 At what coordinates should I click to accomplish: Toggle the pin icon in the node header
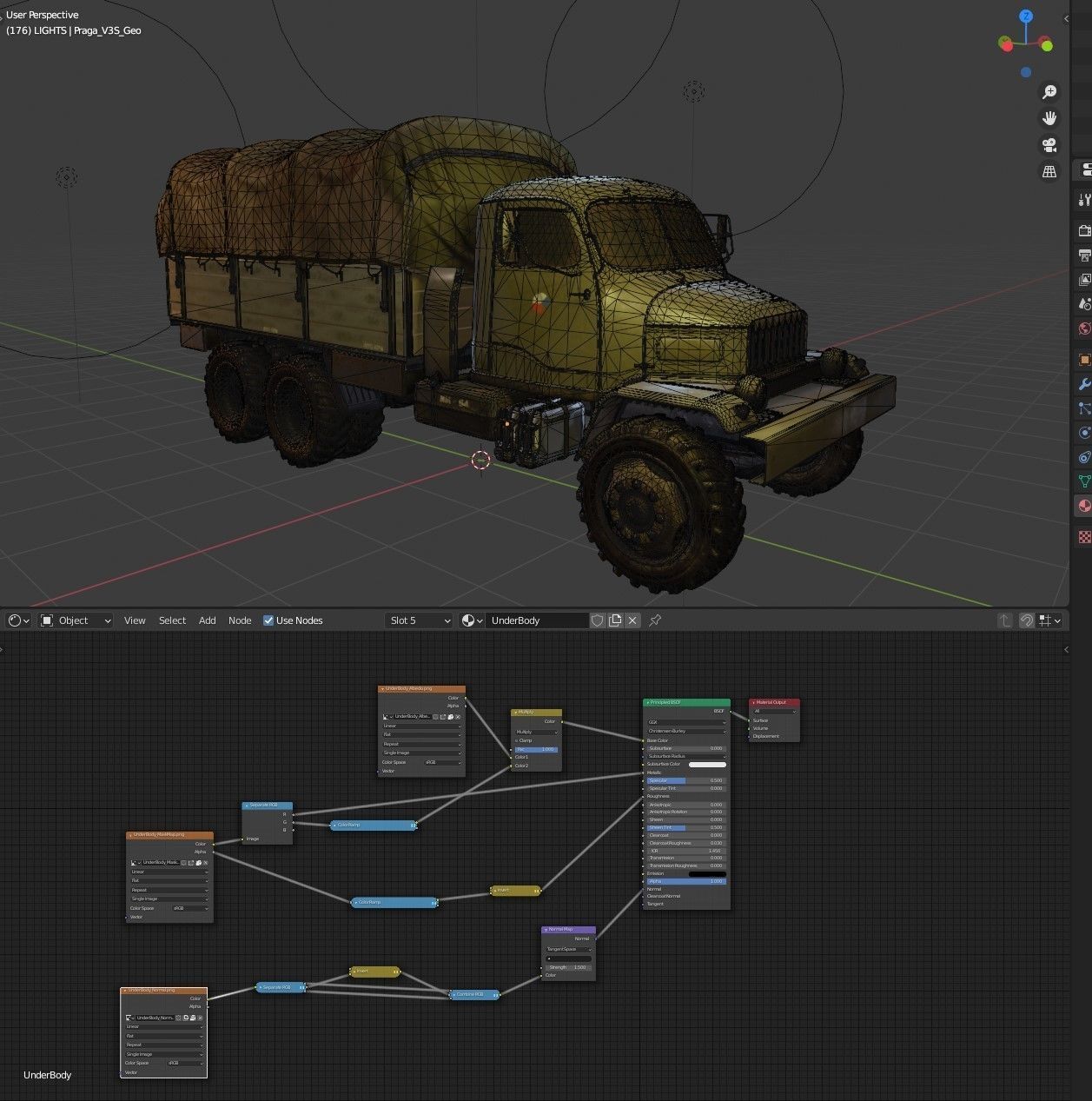pos(655,620)
